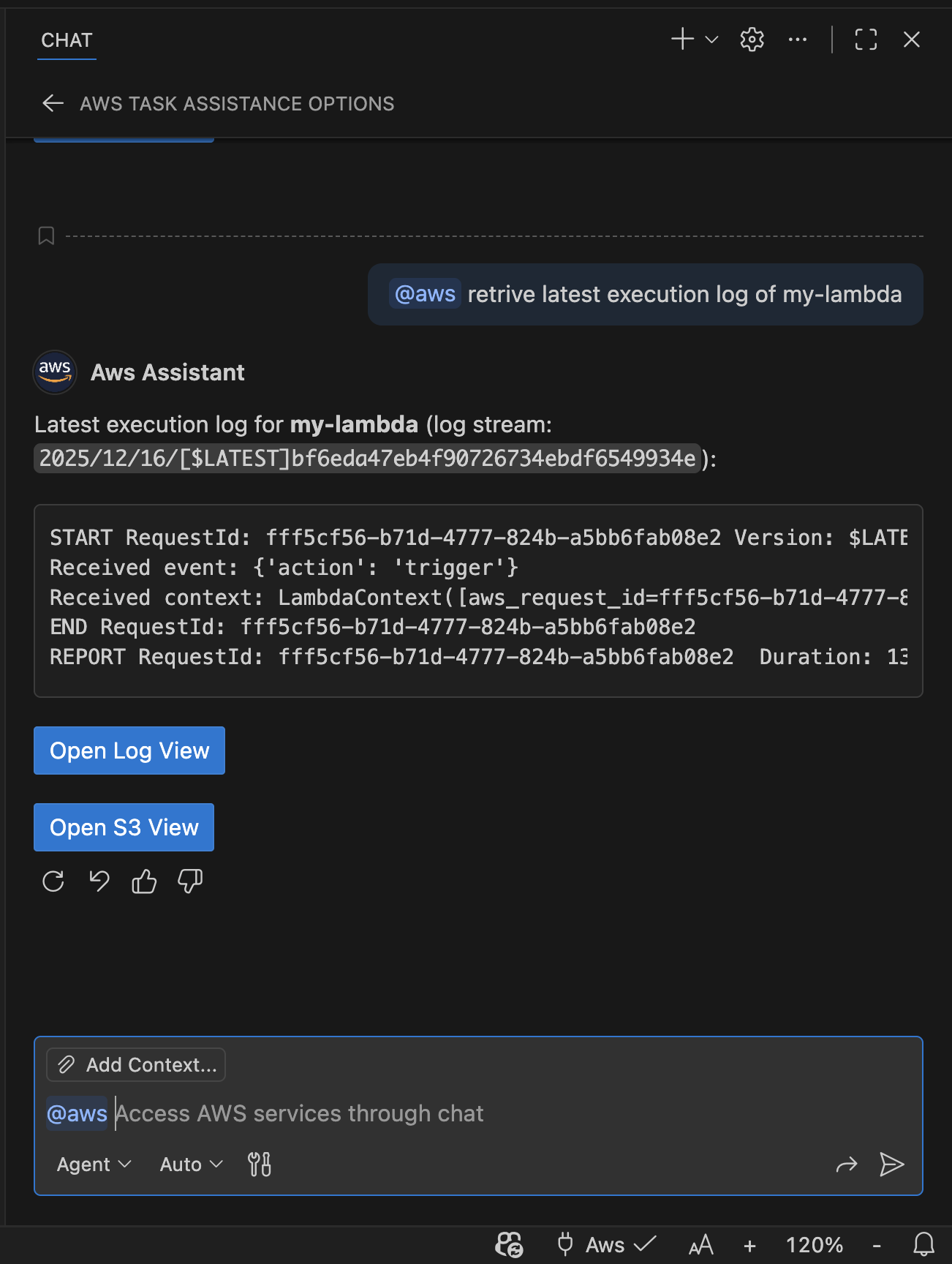The width and height of the screenshot is (952, 1264).
Task: Open the tools configuration icon beside Auto
Action: [259, 1164]
